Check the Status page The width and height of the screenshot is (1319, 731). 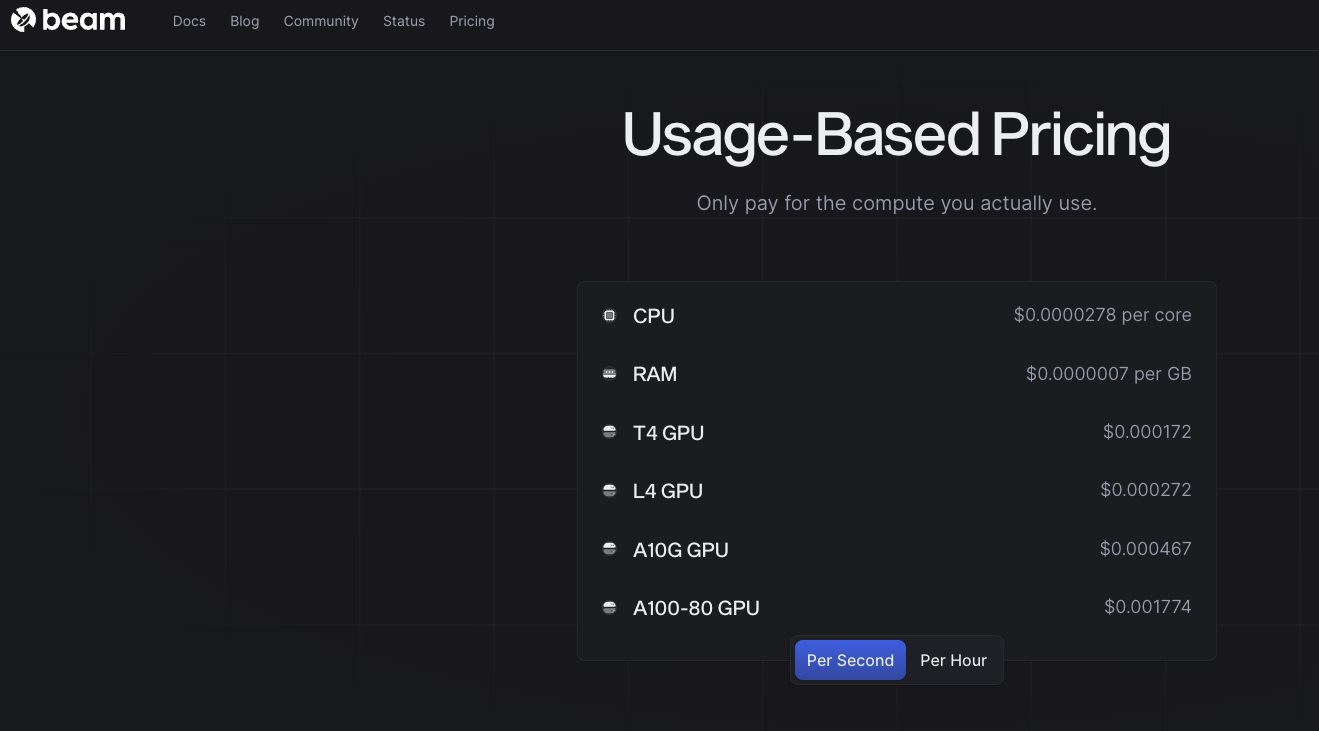[403, 21]
